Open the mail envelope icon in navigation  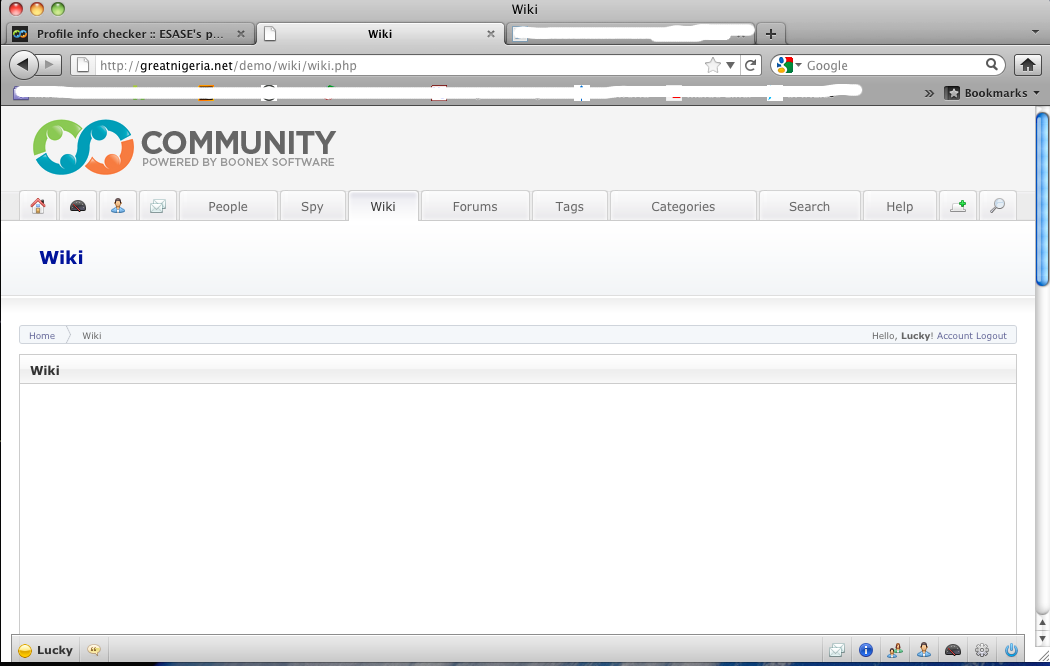(158, 206)
